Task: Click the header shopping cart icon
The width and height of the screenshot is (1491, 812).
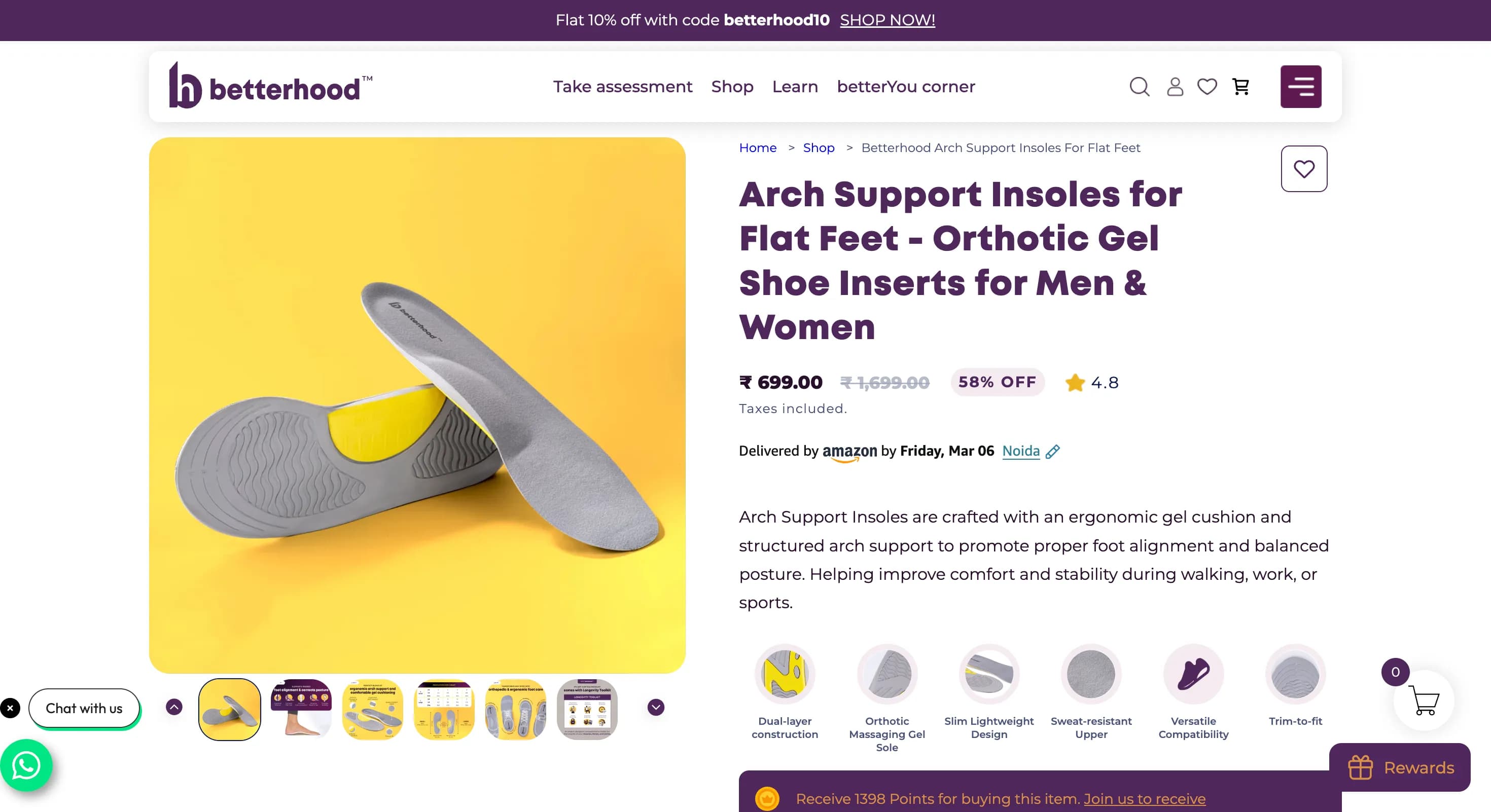Action: point(1240,87)
